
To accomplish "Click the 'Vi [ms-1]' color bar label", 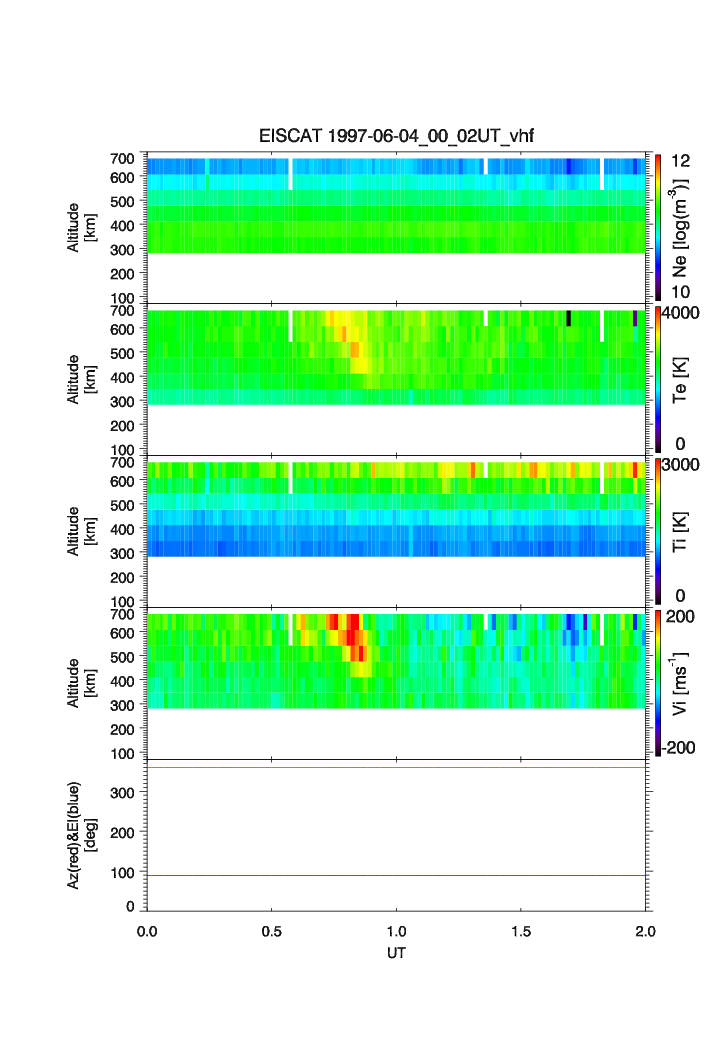I will coord(680,683).
